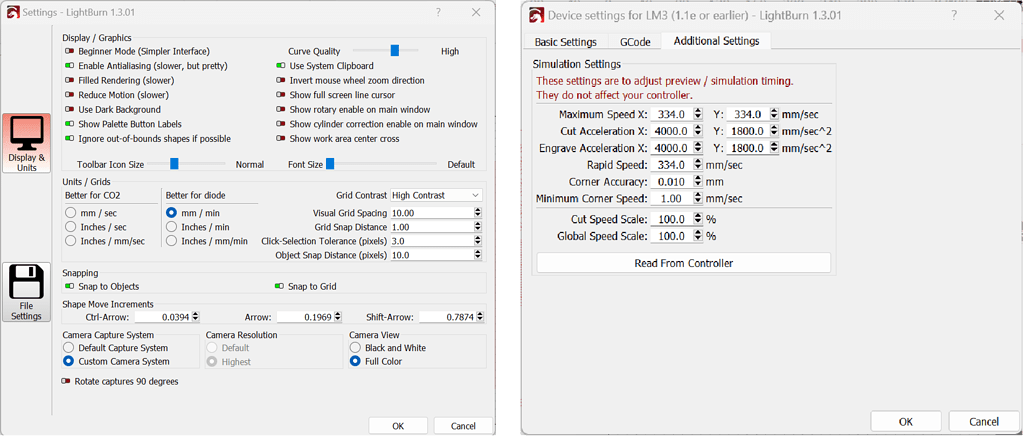Select Custom Camera System
The width and height of the screenshot is (1024, 438).
click(x=69, y=362)
